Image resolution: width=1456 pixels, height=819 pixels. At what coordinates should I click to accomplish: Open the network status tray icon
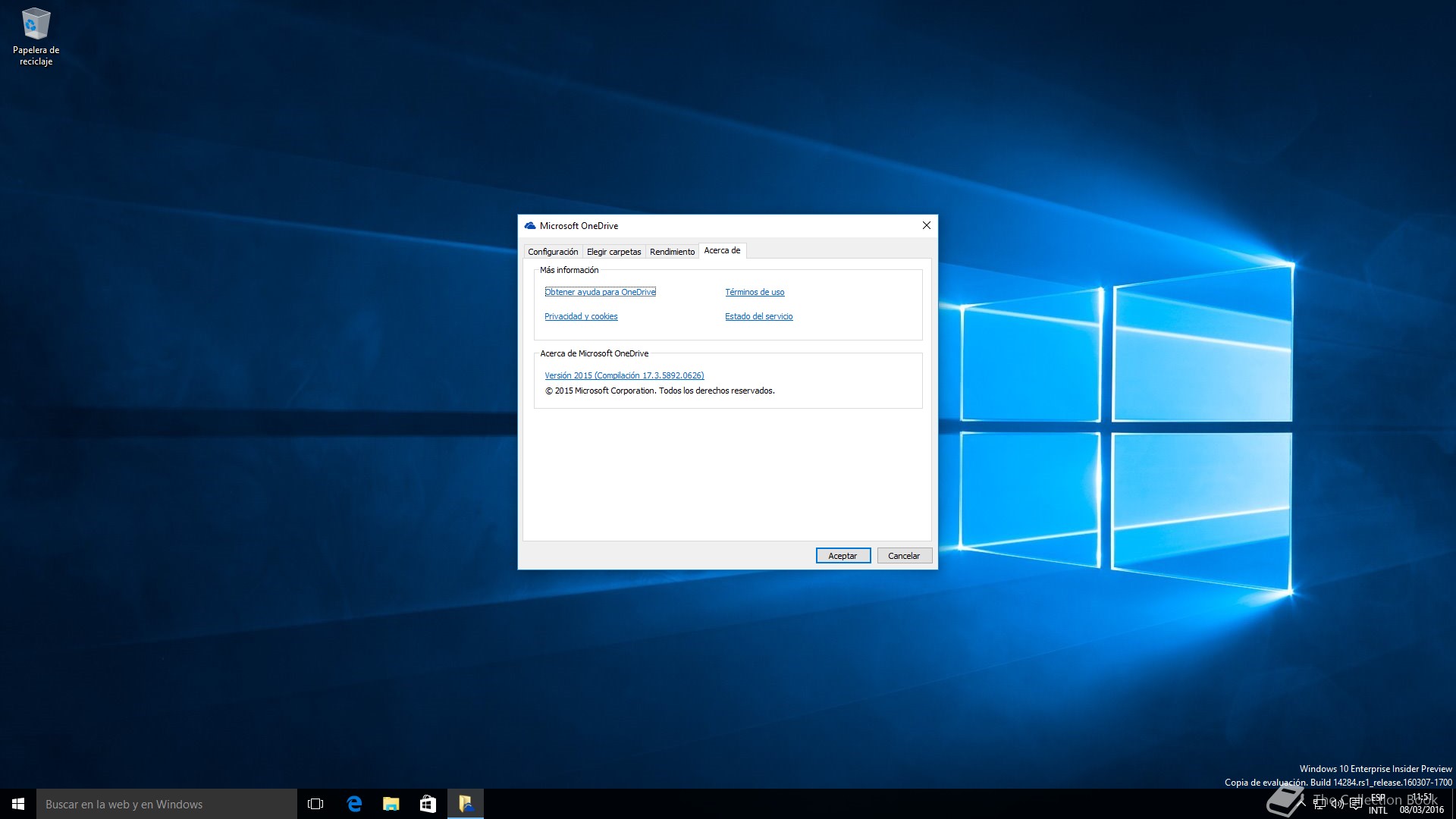tap(1319, 804)
